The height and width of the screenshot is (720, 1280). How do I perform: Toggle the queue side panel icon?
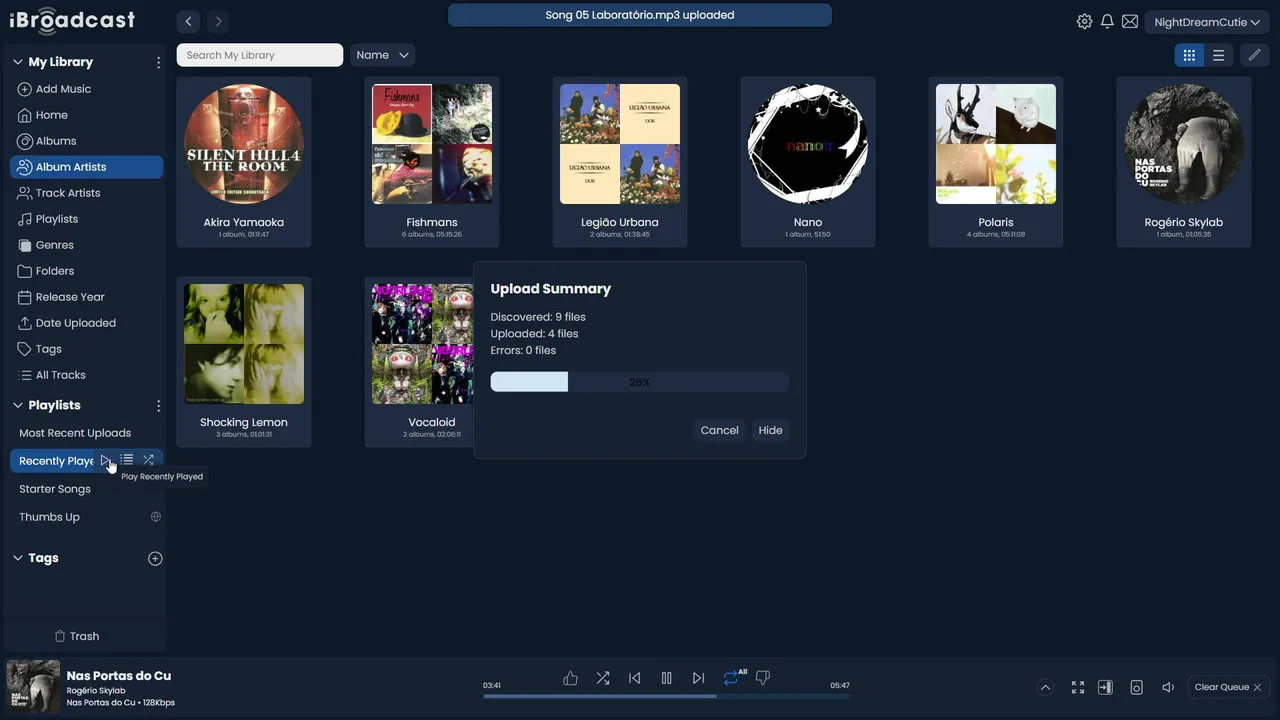(x=1105, y=687)
